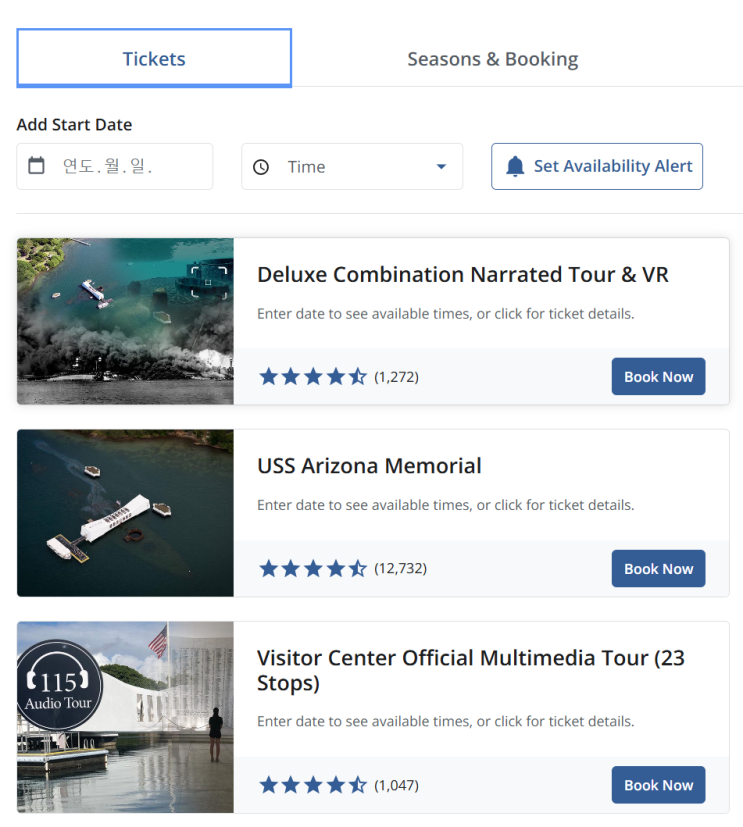Screen dimensions: 743x827
Task: Book Now for Deluxe Combination Narrated Tour
Action: (x=658, y=377)
